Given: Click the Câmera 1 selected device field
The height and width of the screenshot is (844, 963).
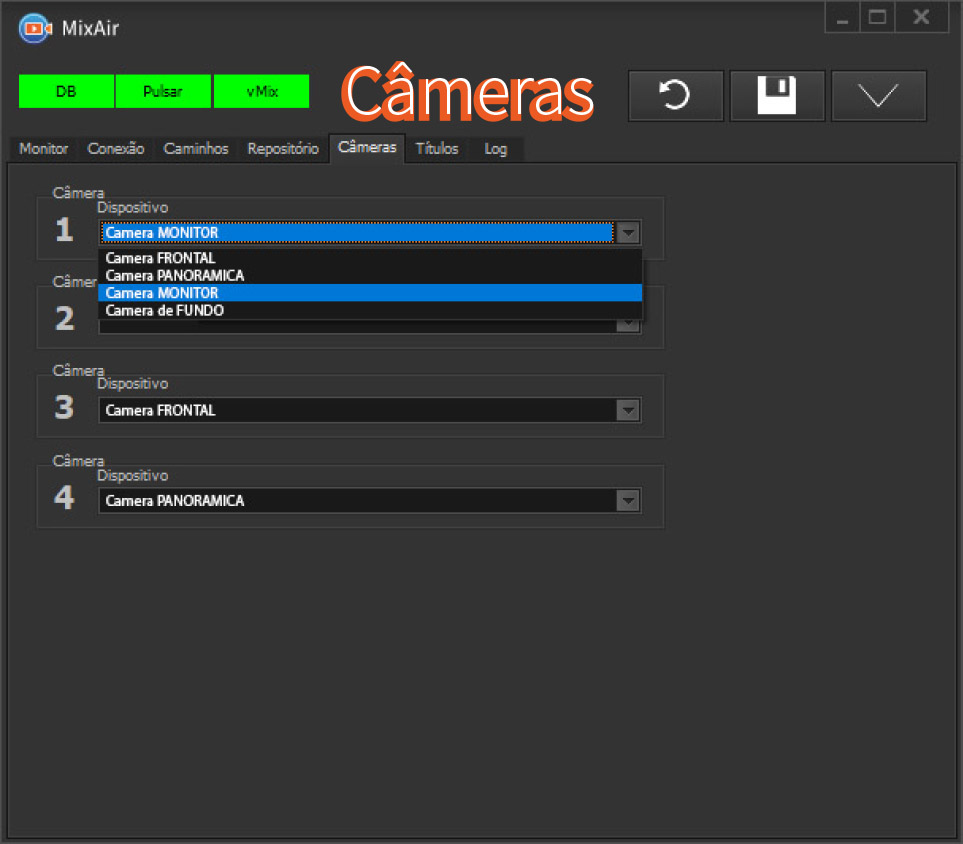Looking at the screenshot, I should coord(355,233).
